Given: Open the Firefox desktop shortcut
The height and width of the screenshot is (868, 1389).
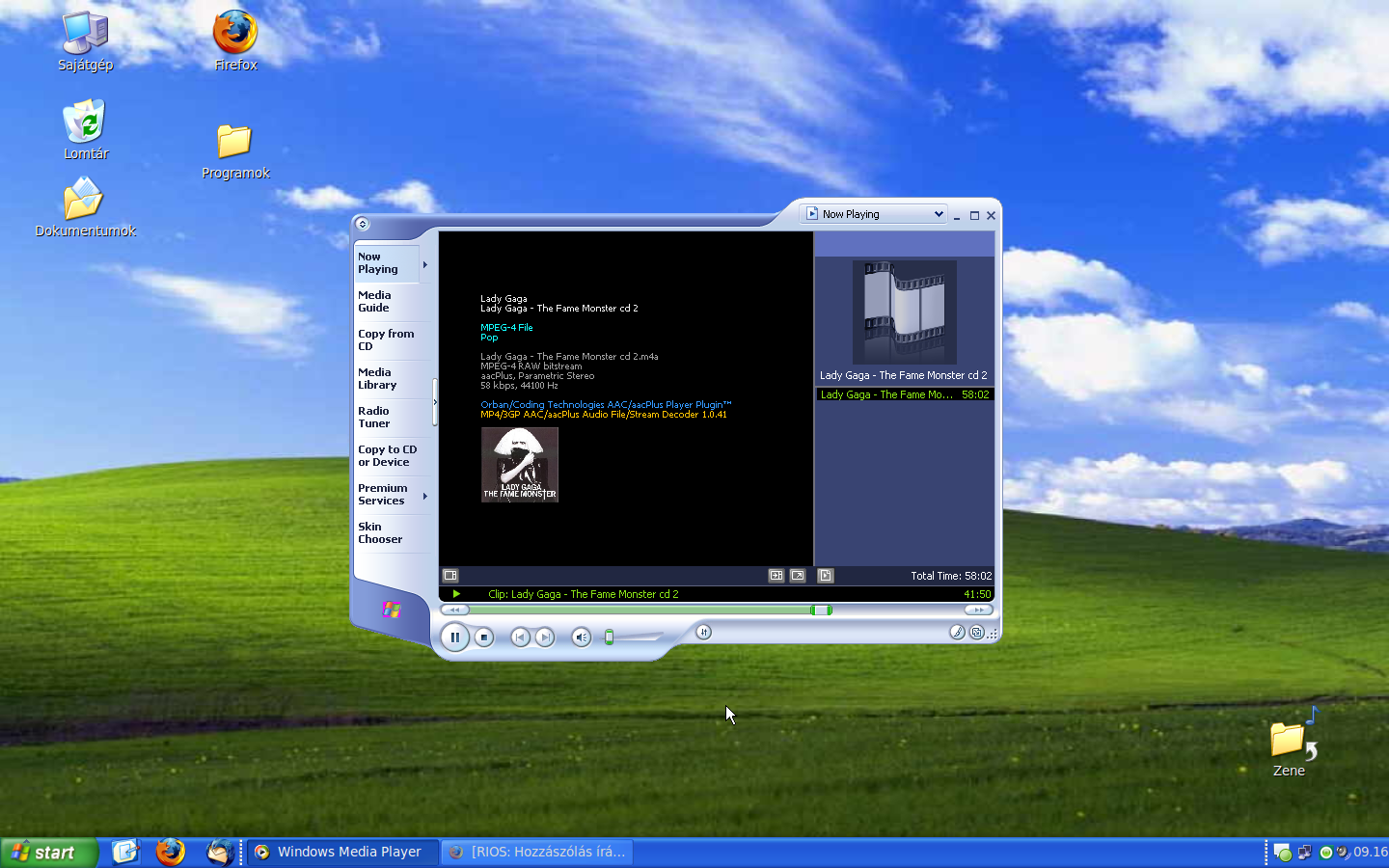Looking at the screenshot, I should pos(235,42).
